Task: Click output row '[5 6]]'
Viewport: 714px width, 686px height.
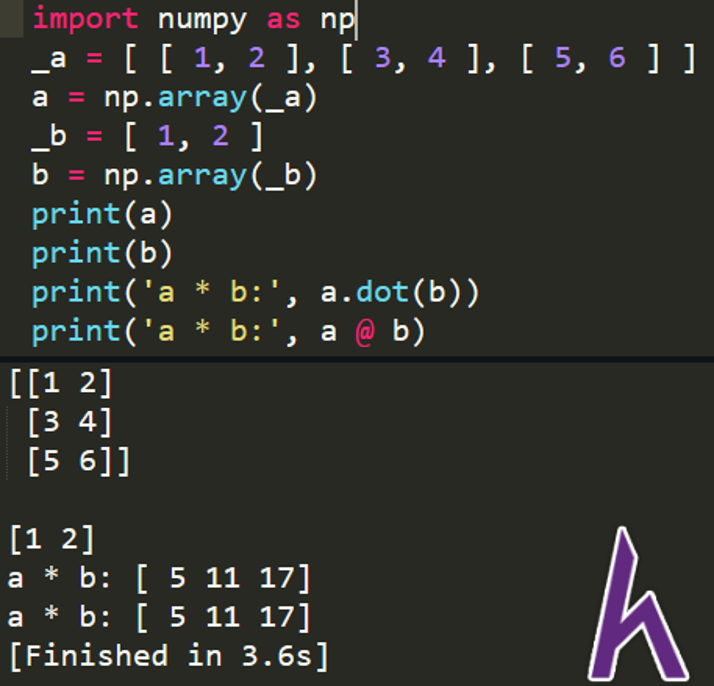Action: (x=78, y=461)
